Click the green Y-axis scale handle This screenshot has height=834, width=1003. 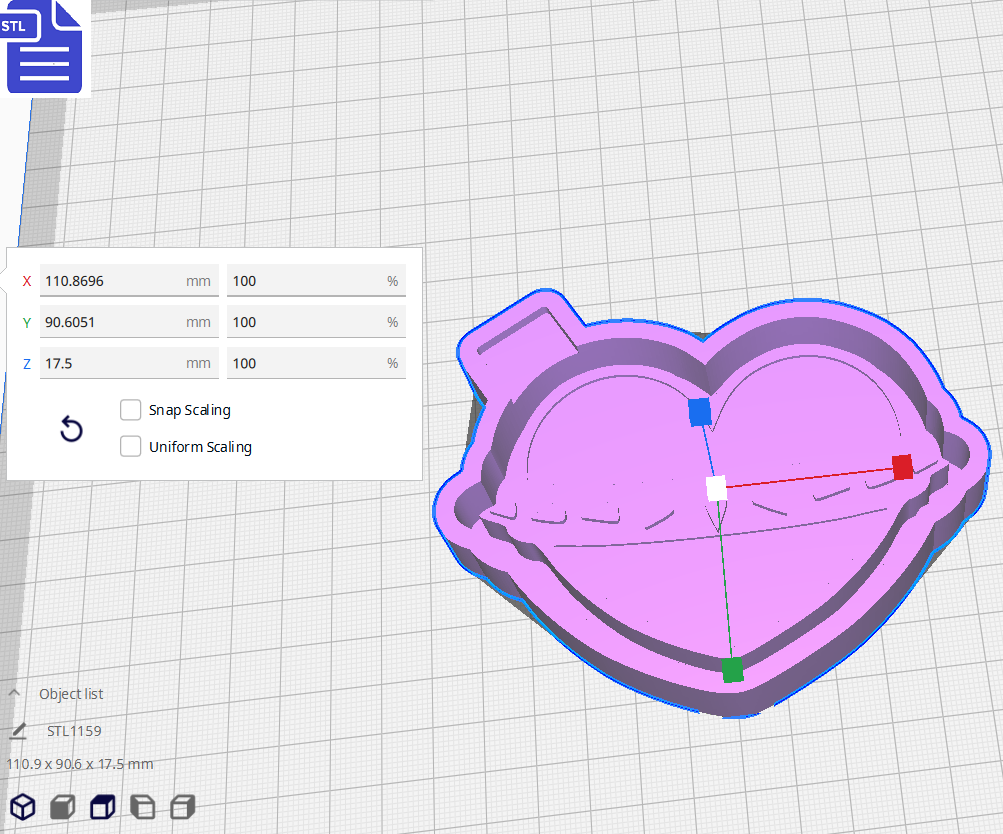click(731, 671)
